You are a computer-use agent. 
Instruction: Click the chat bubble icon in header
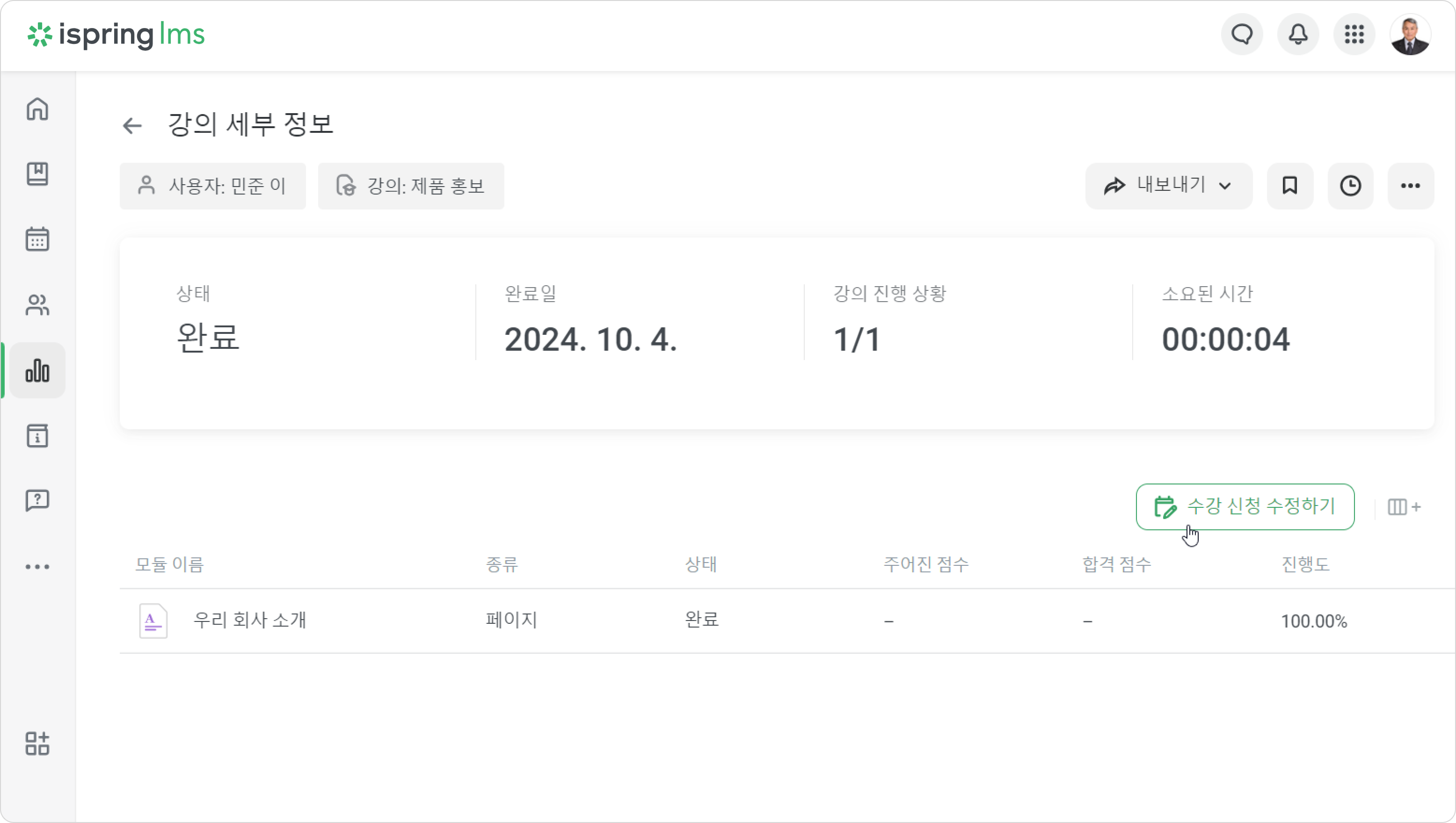point(1242,34)
